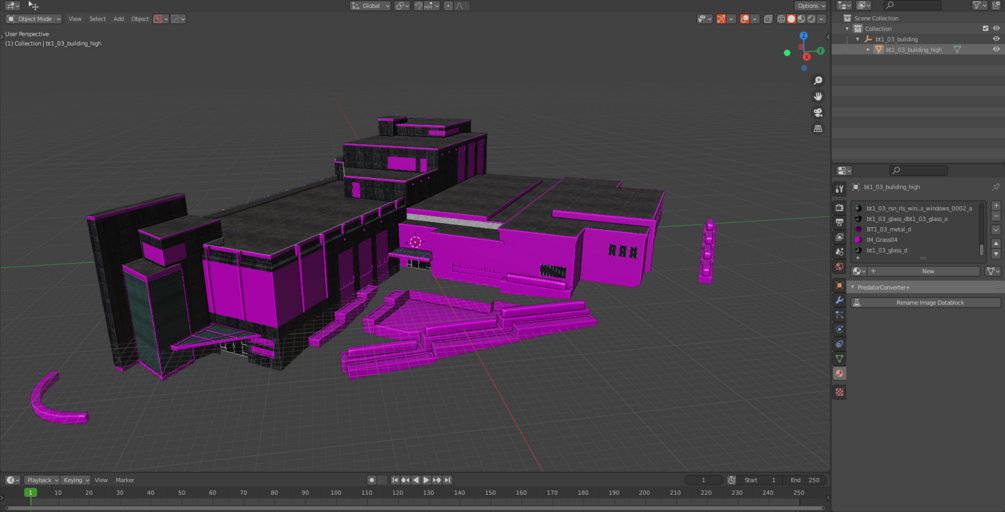This screenshot has height=512, width=1005.
Task: Open the Material properties tab icon
Action: 839,374
